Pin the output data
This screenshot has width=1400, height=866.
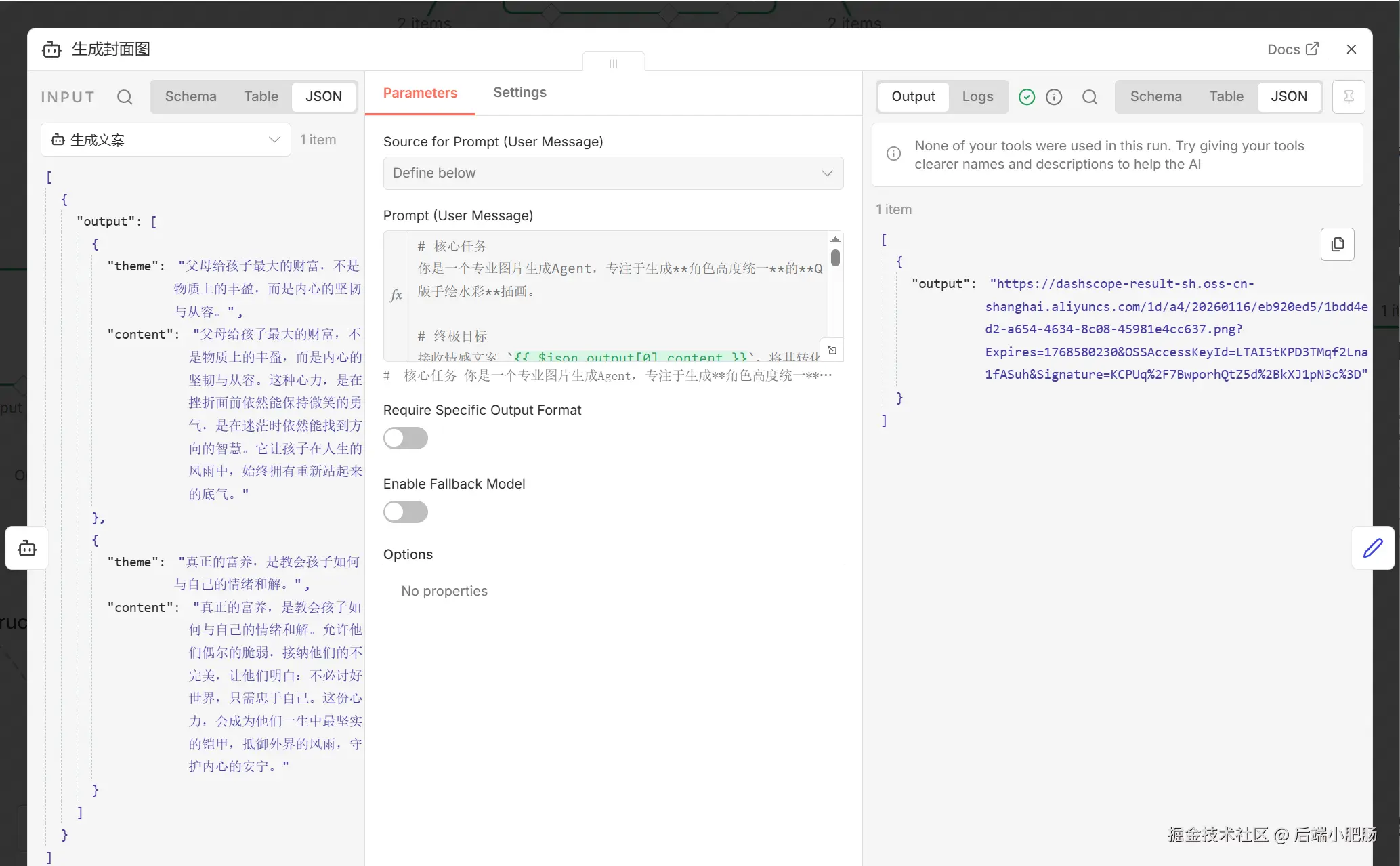[1348, 97]
